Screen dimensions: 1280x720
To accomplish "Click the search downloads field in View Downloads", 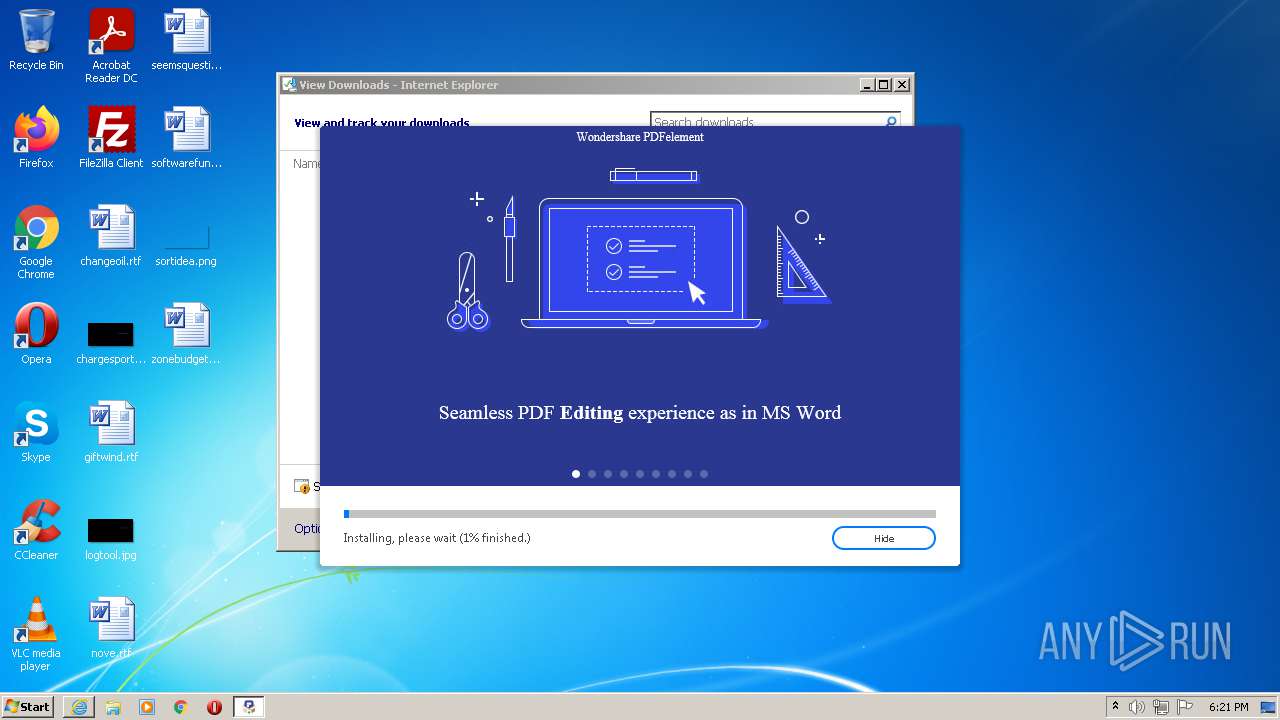I will pos(766,121).
